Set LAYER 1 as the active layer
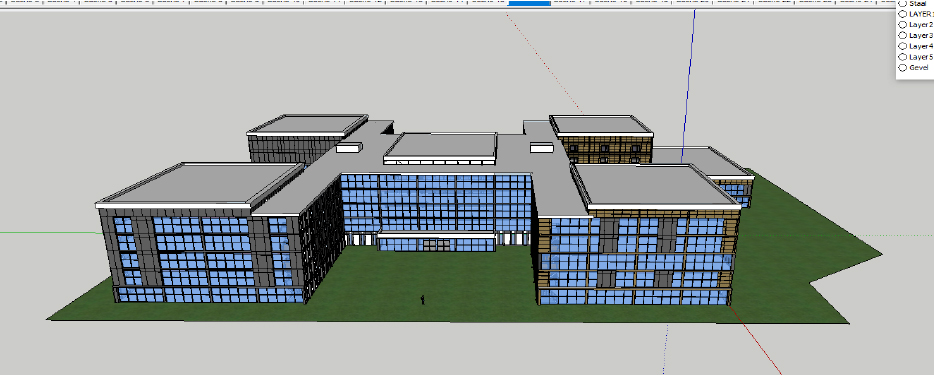The height and width of the screenshot is (375, 934). click(902, 14)
